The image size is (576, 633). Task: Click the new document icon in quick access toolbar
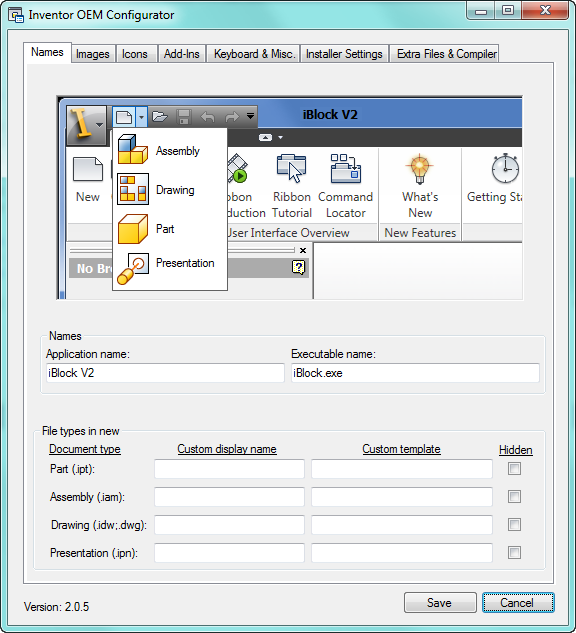click(x=124, y=117)
